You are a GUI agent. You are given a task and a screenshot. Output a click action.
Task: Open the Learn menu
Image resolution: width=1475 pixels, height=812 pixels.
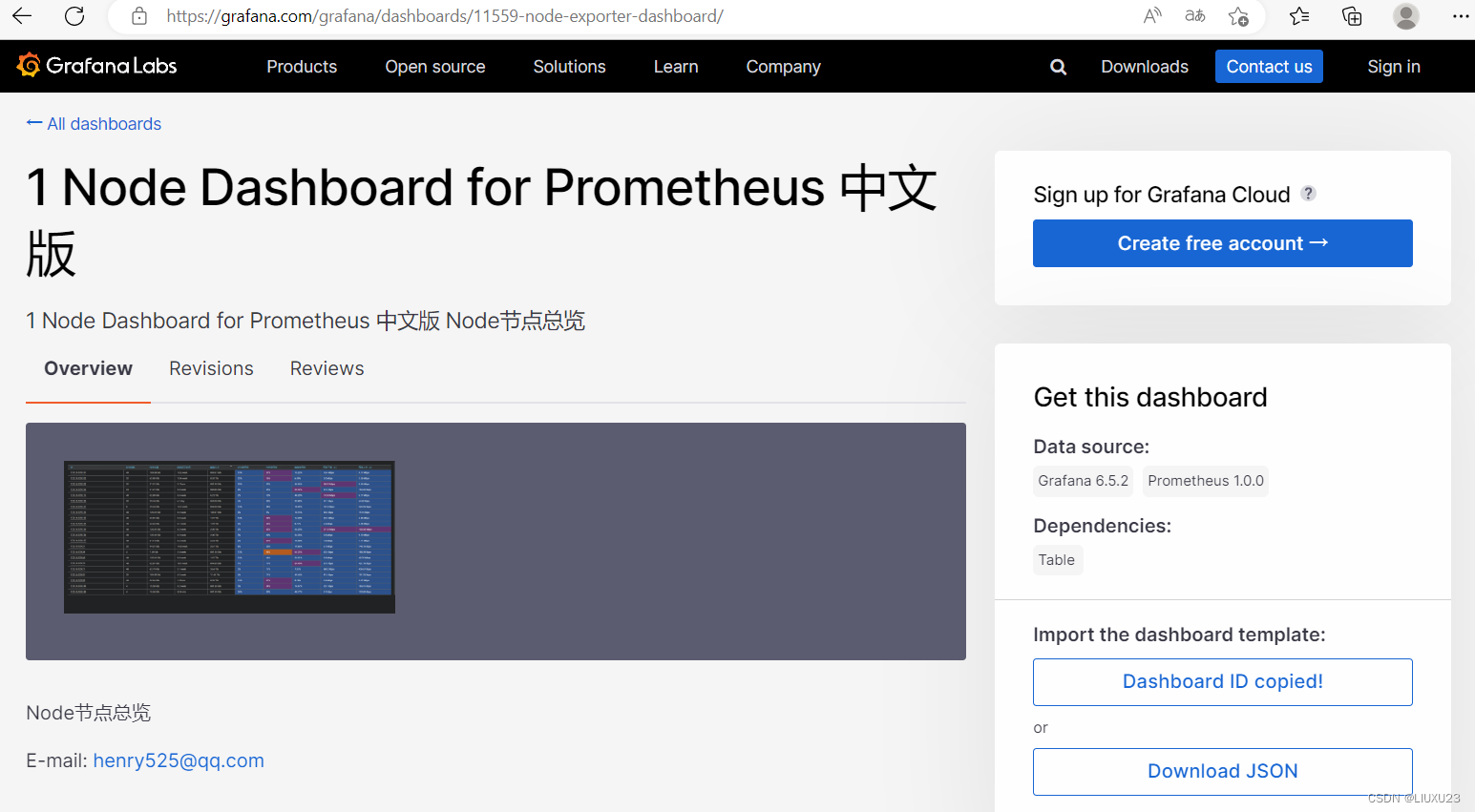(x=676, y=67)
